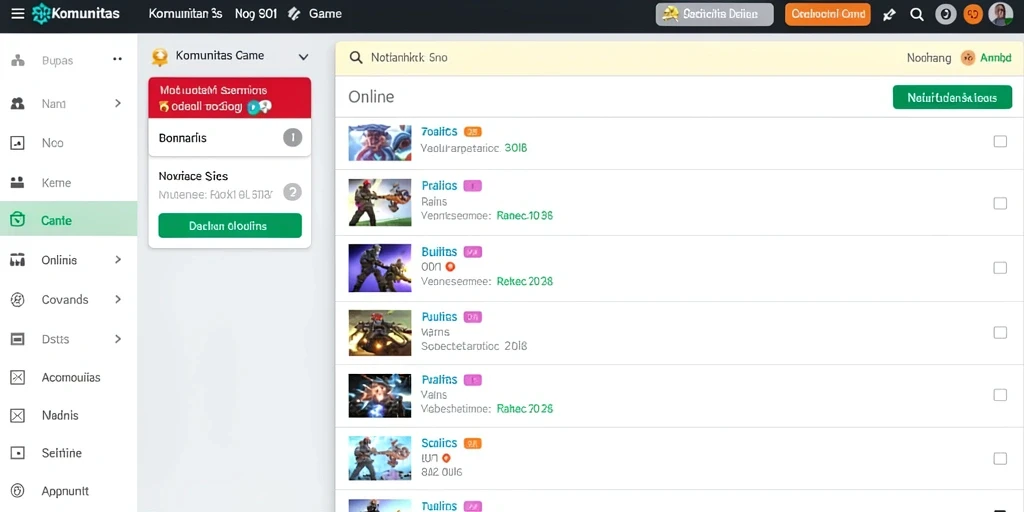Click the Appnunit sidebar icon
Image resolution: width=1024 pixels, height=512 pixels.
tap(18, 490)
